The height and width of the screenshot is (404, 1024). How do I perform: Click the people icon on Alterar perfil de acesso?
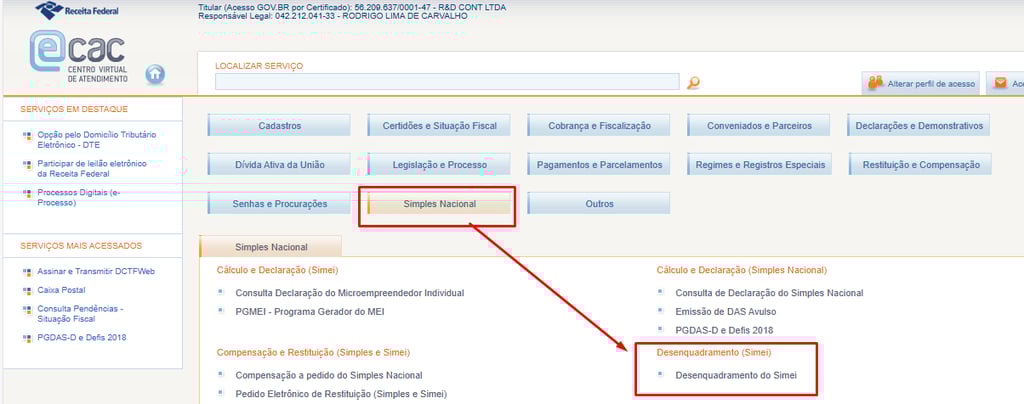pos(876,83)
